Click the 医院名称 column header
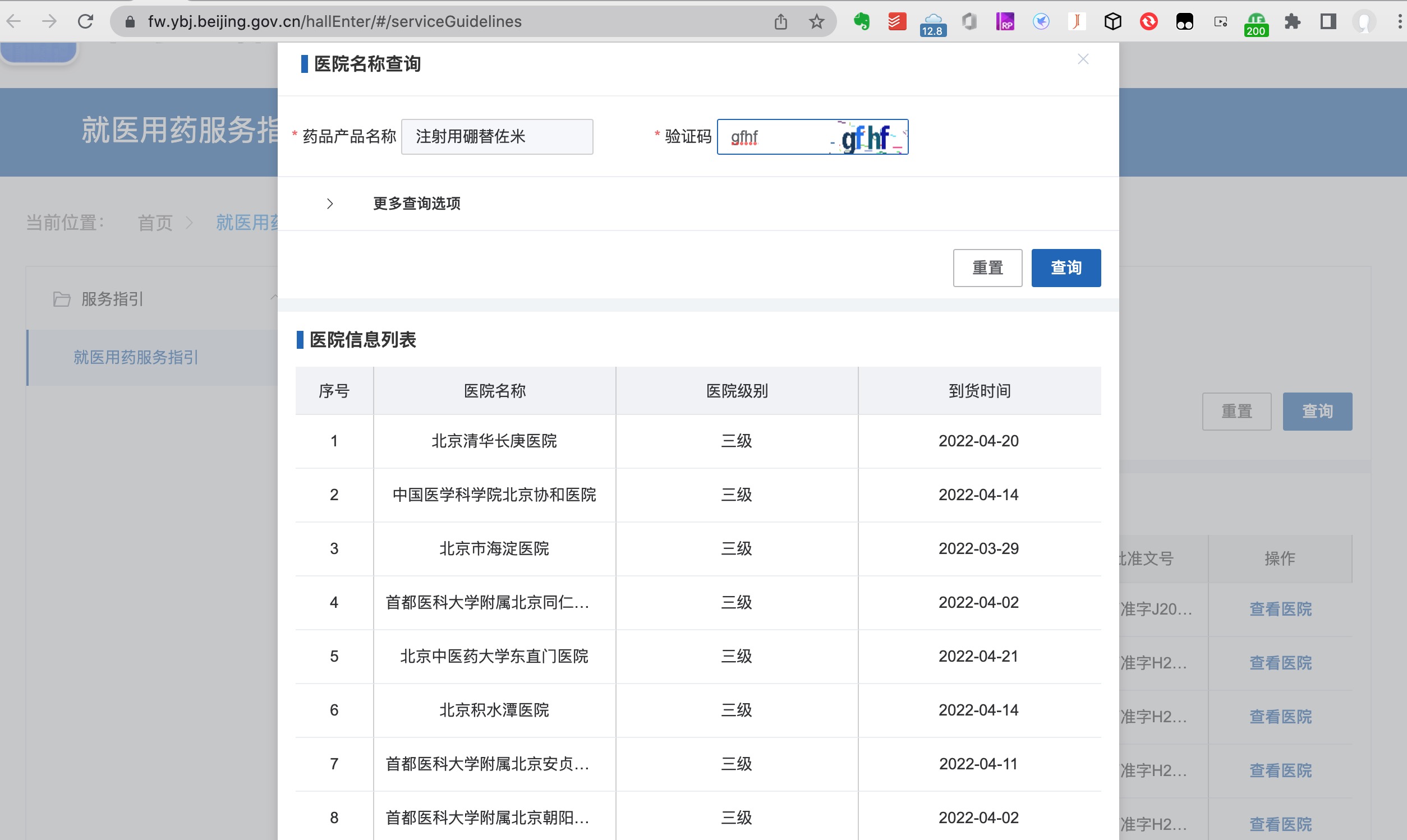This screenshot has height=840, width=1407. pyautogui.click(x=494, y=391)
